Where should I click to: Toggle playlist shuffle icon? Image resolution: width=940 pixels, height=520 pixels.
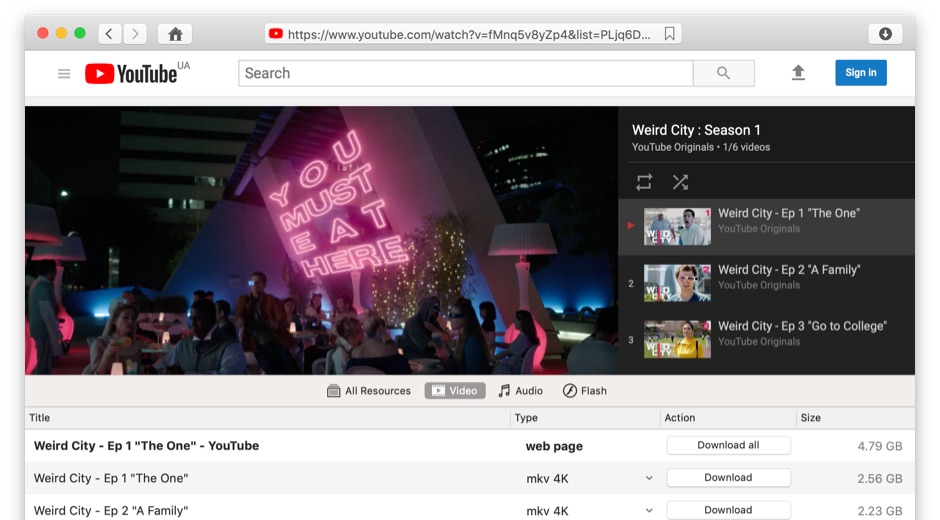point(680,182)
